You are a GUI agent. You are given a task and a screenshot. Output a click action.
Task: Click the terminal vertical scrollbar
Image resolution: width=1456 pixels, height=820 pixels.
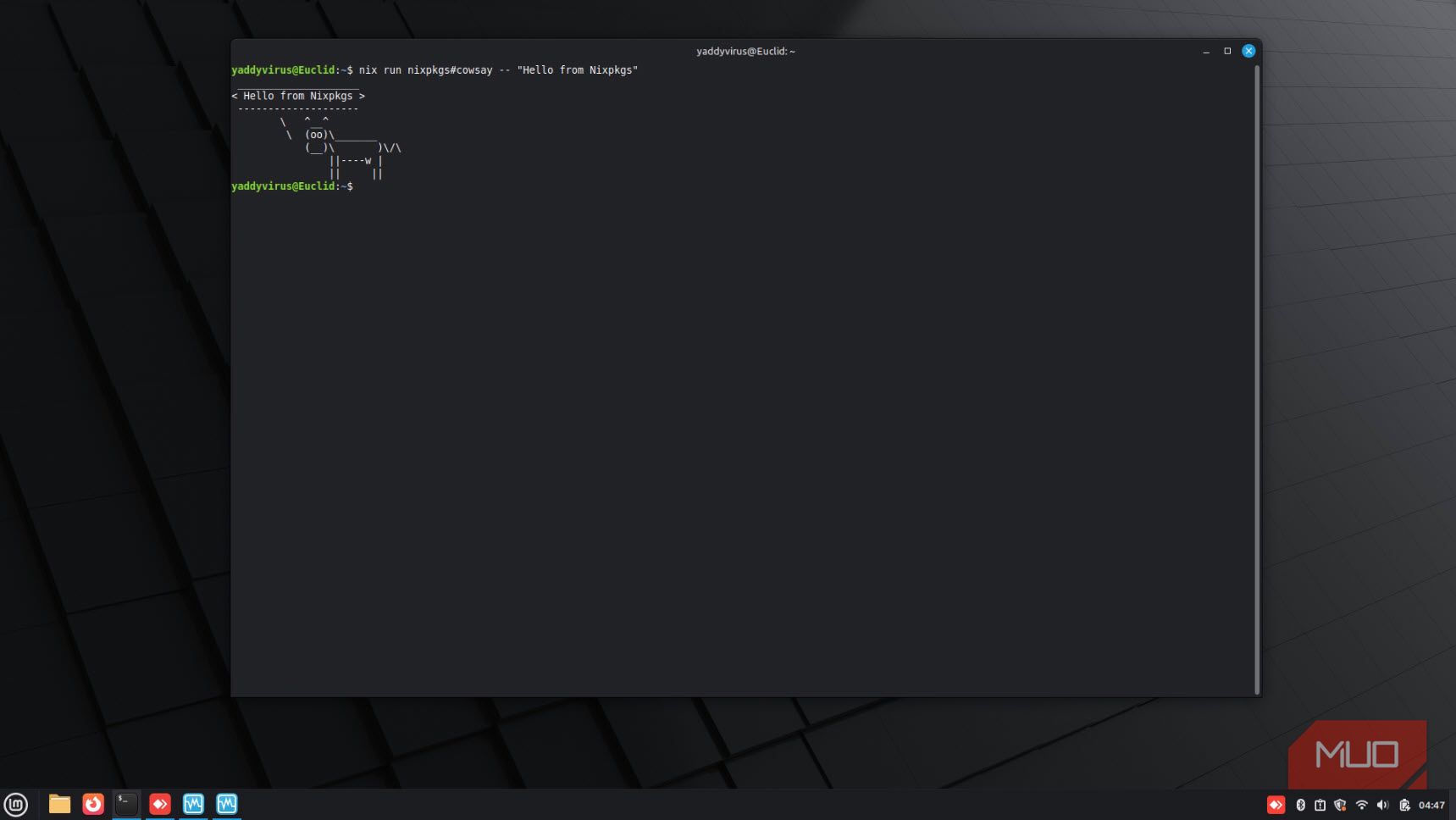pyautogui.click(x=1257, y=380)
